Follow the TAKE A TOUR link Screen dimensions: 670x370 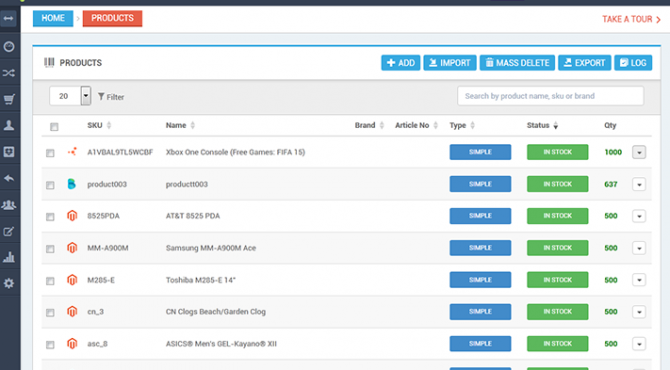(x=632, y=19)
